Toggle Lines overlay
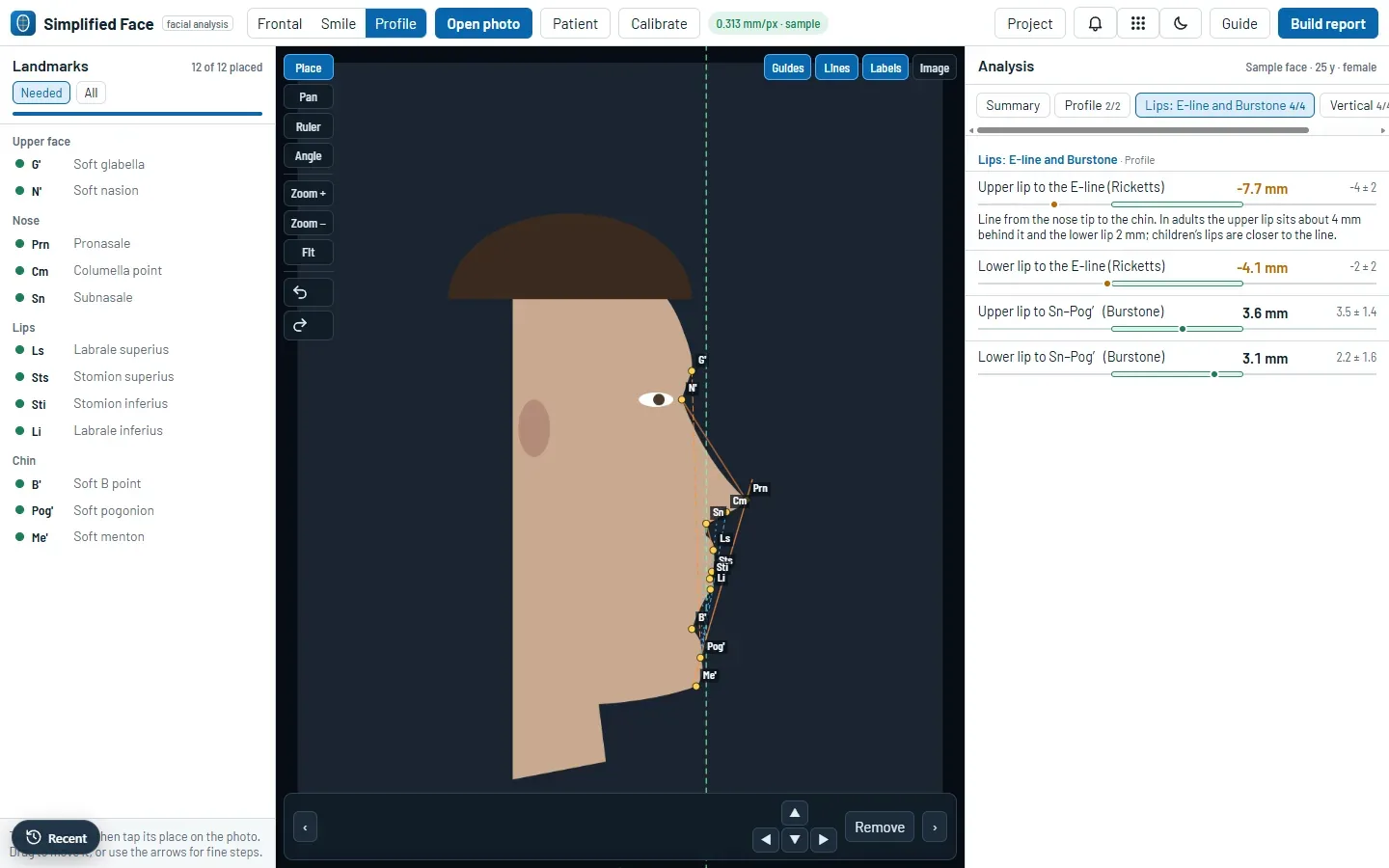1389x868 pixels. pos(836,68)
